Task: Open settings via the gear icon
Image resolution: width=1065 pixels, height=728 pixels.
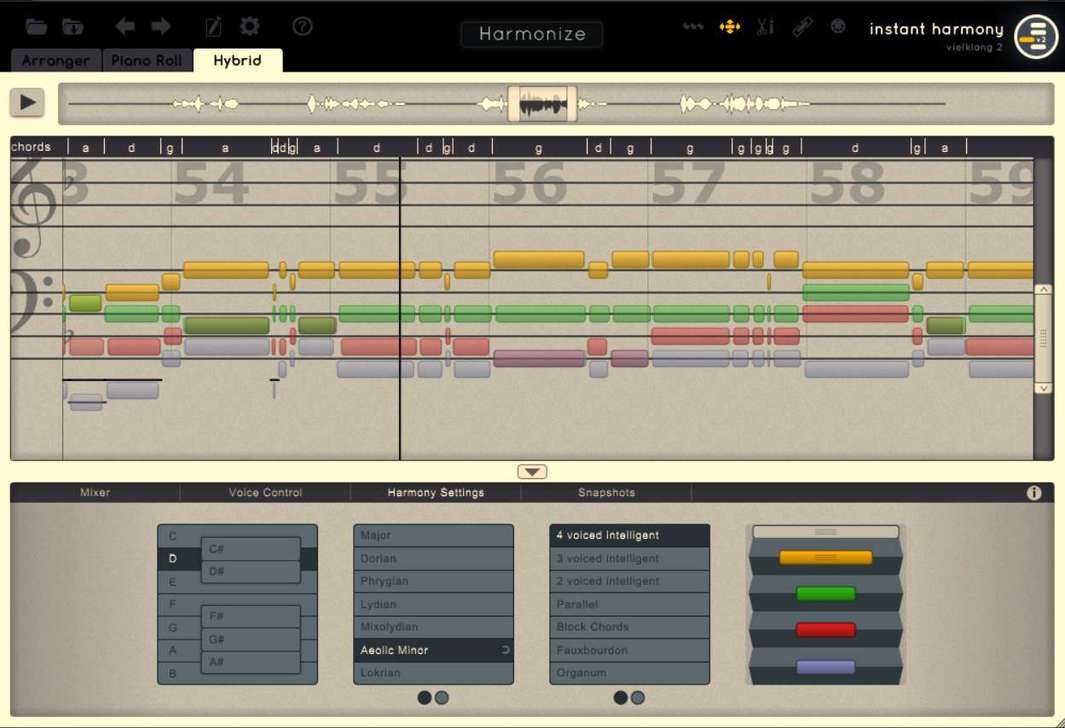Action: tap(249, 26)
